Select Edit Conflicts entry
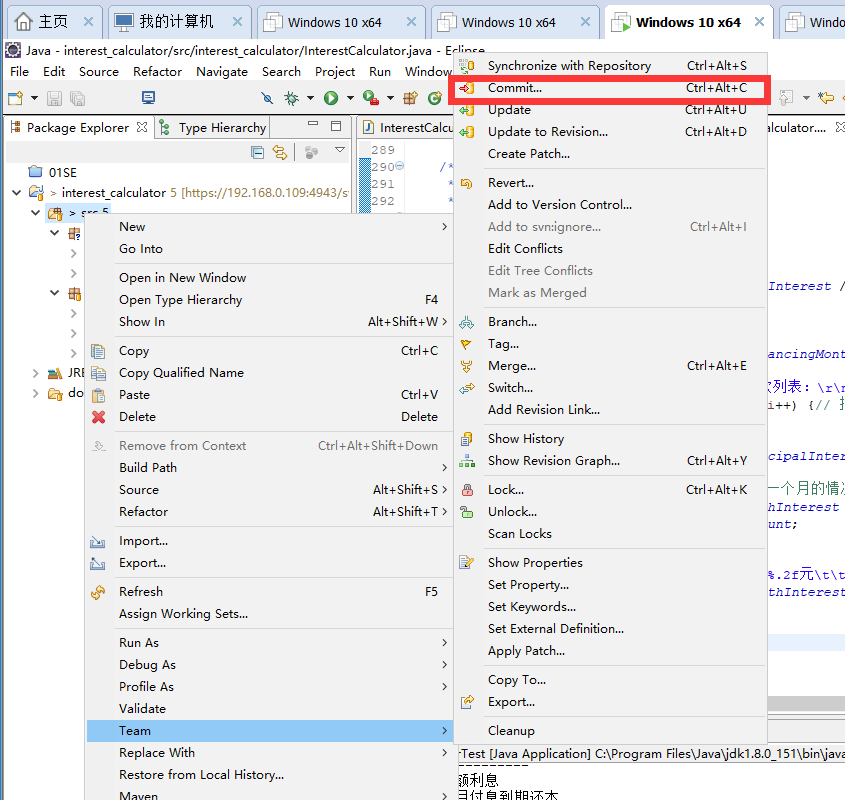Screen dimensions: 845x800 click(609, 249)
